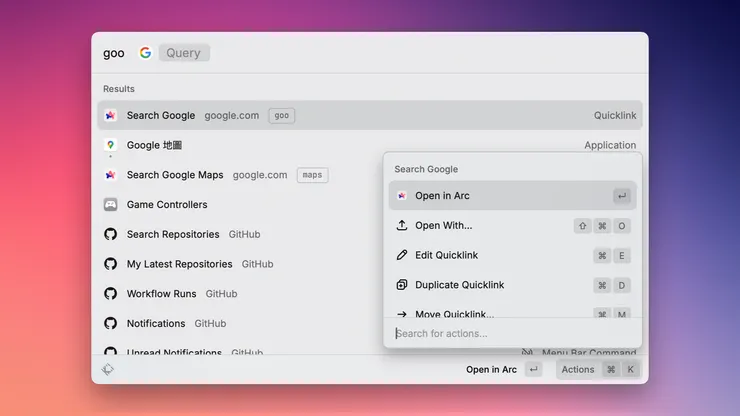Click the maps alias tag

tap(312, 175)
